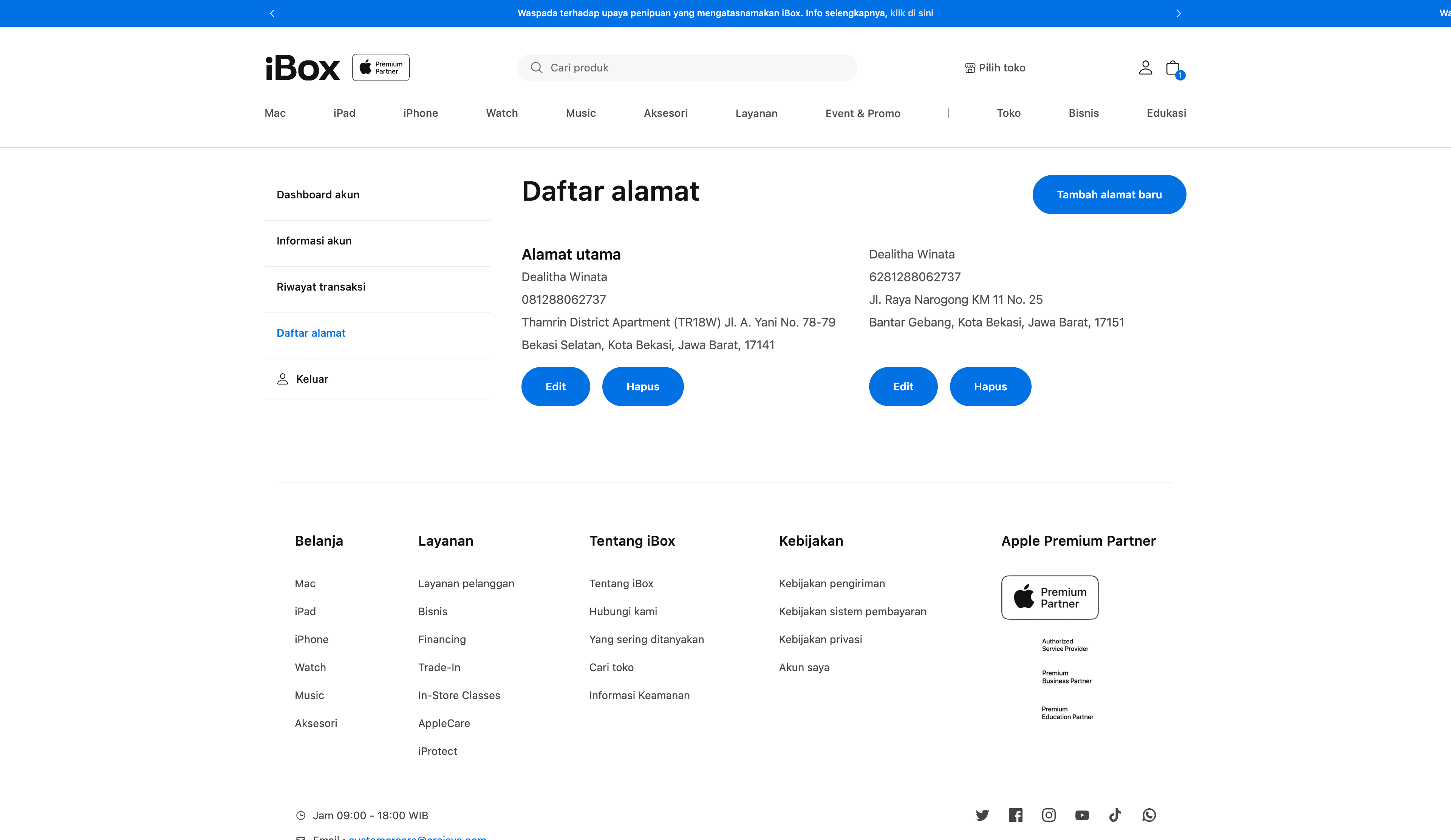The image size is (1451, 840).
Task: Open footer Layanan pelanggan link
Action: coord(466,583)
